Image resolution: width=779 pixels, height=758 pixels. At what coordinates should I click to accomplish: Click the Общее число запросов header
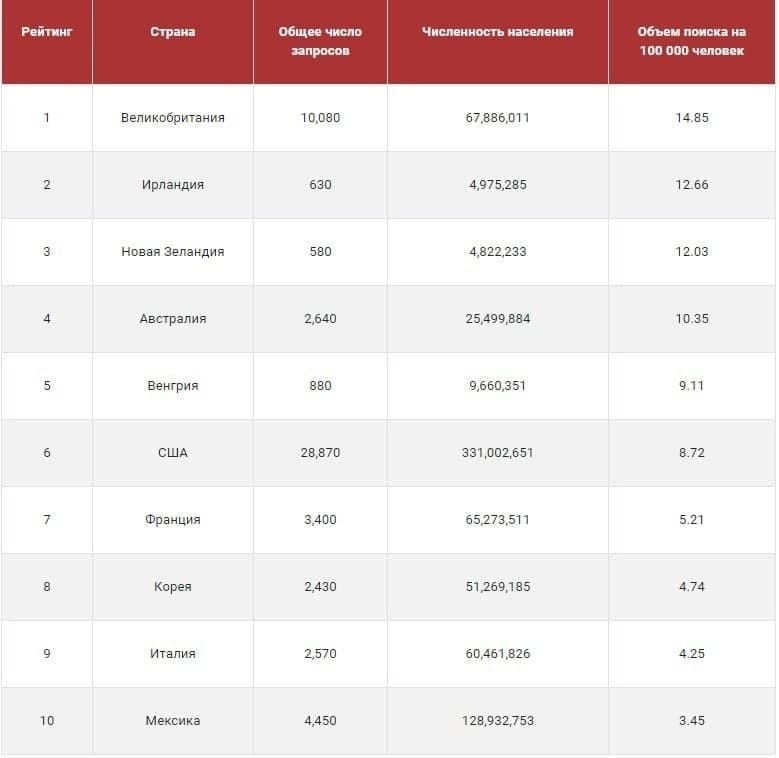click(320, 41)
